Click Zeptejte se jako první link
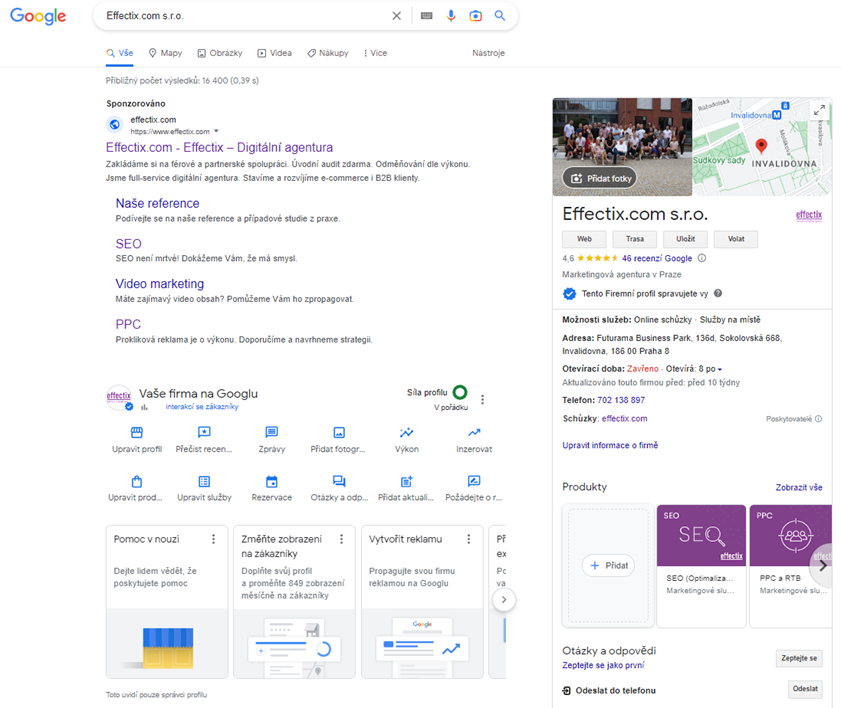The width and height of the screenshot is (841, 708). tap(603, 665)
